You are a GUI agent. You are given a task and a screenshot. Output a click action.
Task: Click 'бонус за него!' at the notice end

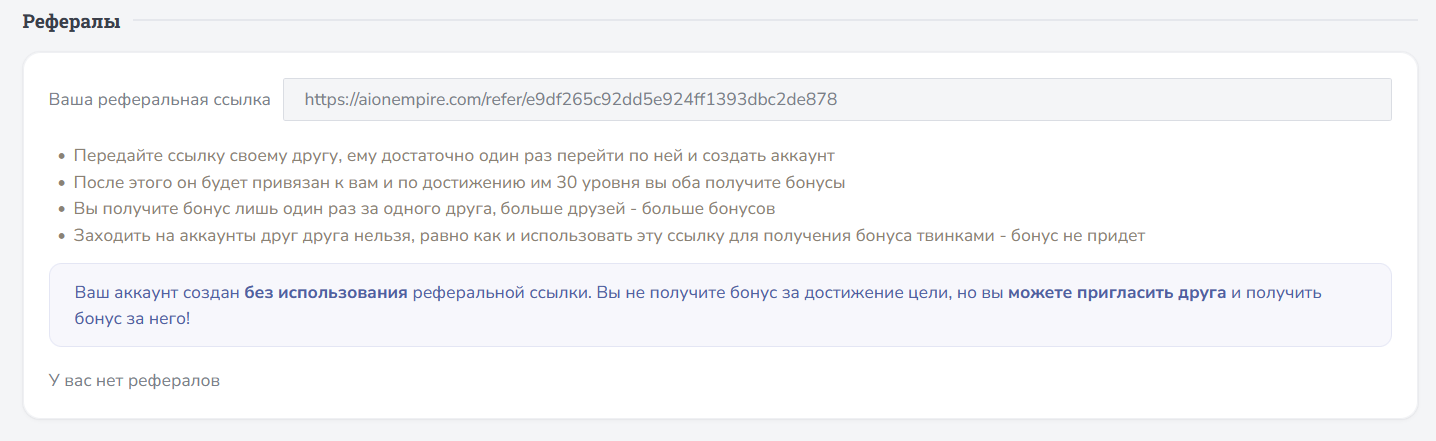(132, 318)
